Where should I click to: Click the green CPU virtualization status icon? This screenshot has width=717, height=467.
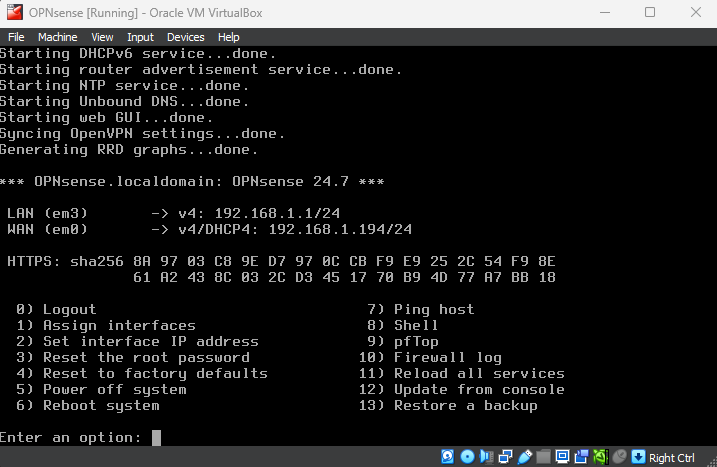[x=599, y=457]
